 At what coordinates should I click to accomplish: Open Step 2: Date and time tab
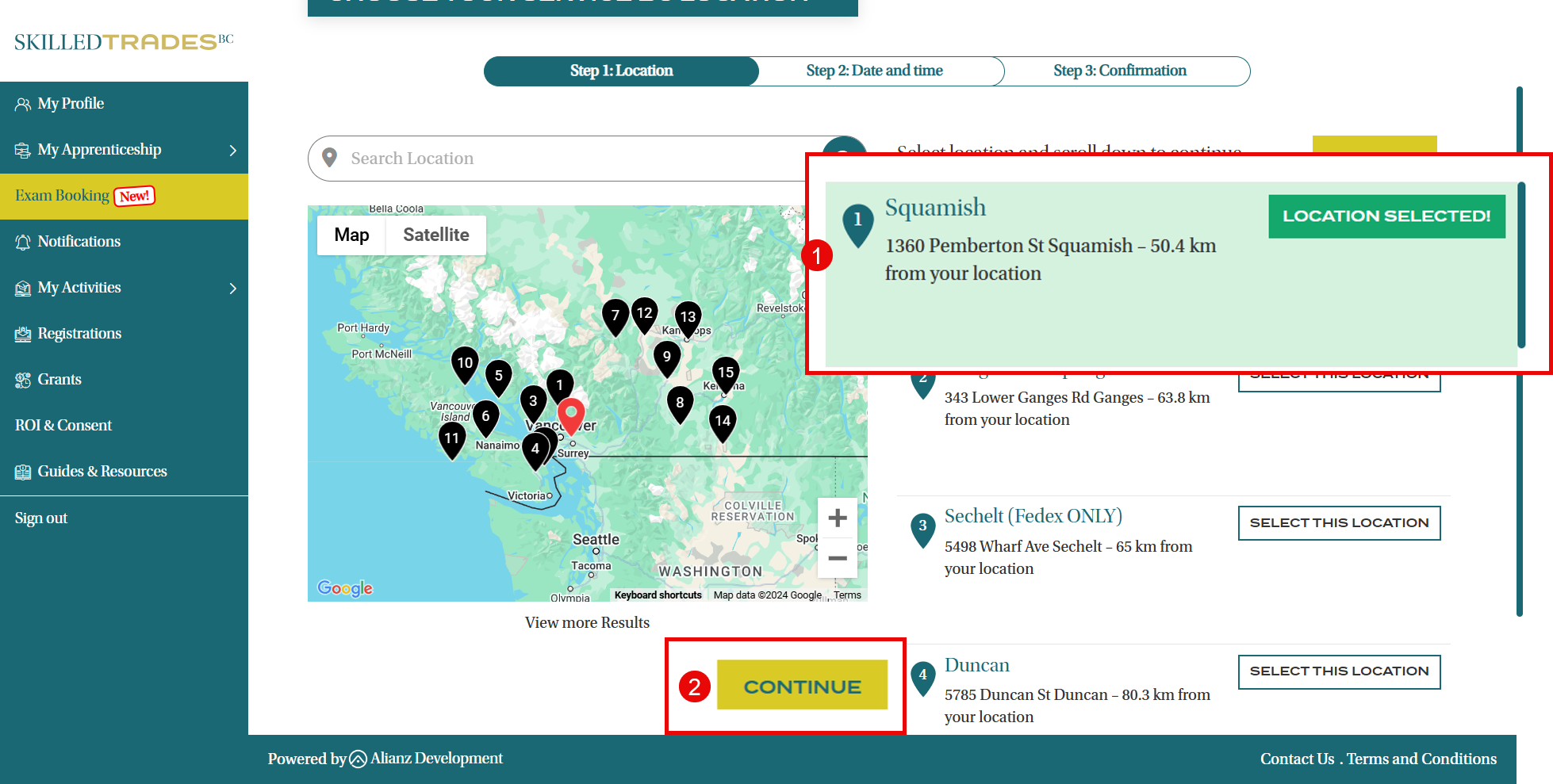pyautogui.click(x=874, y=71)
